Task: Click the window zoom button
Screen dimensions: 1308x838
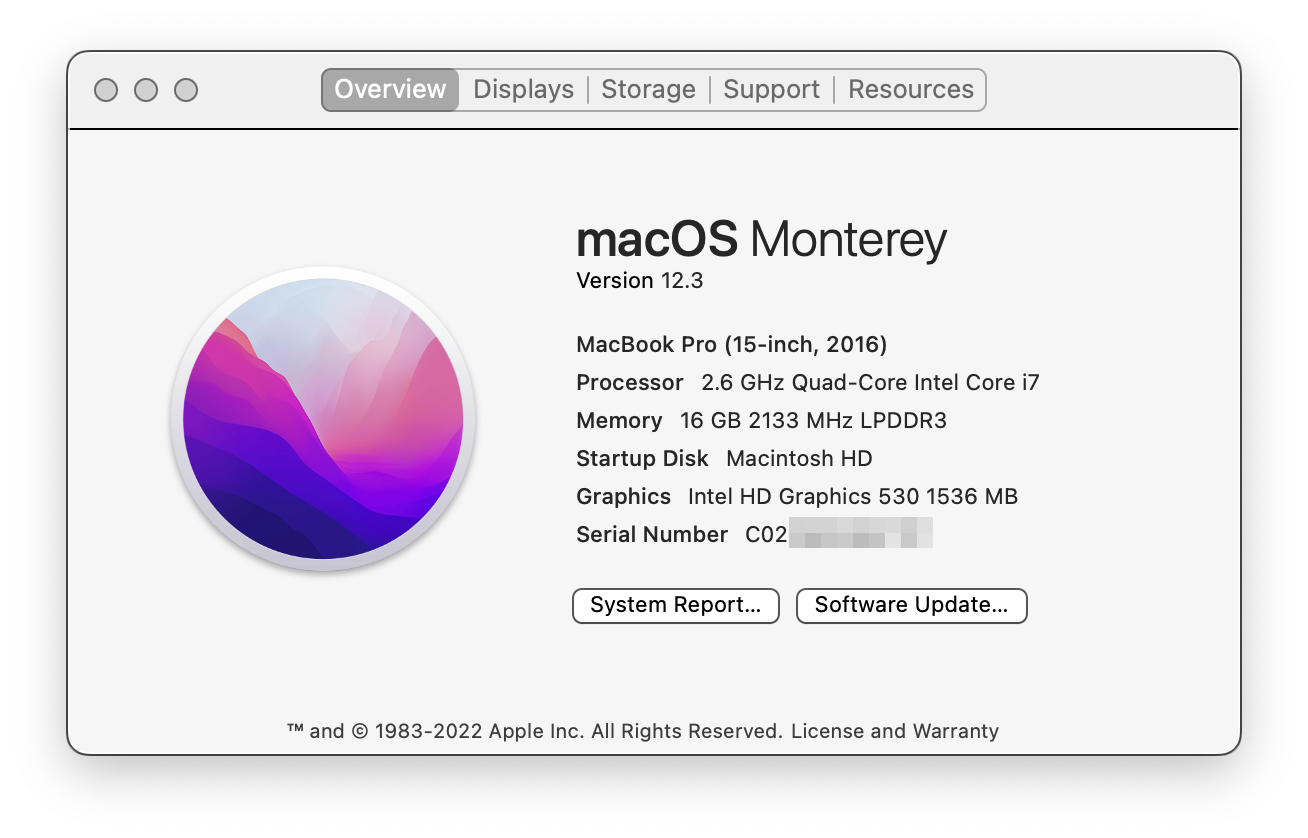Action: (186, 90)
